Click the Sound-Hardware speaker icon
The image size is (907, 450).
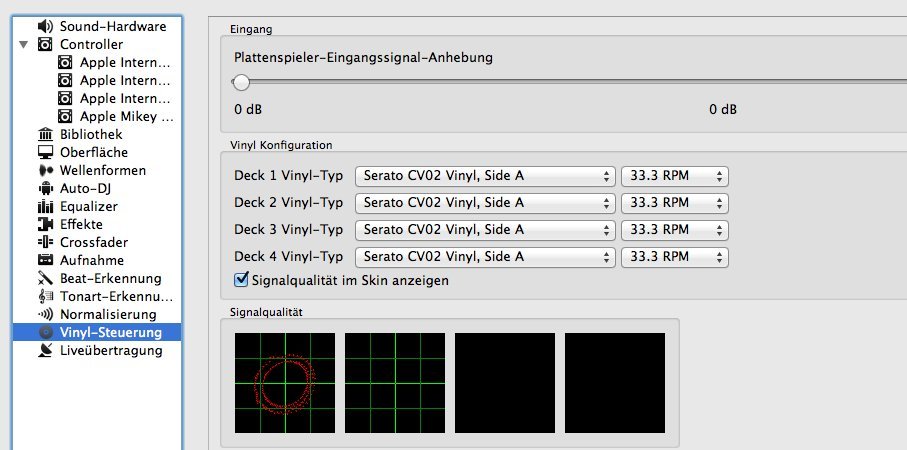tap(45, 26)
